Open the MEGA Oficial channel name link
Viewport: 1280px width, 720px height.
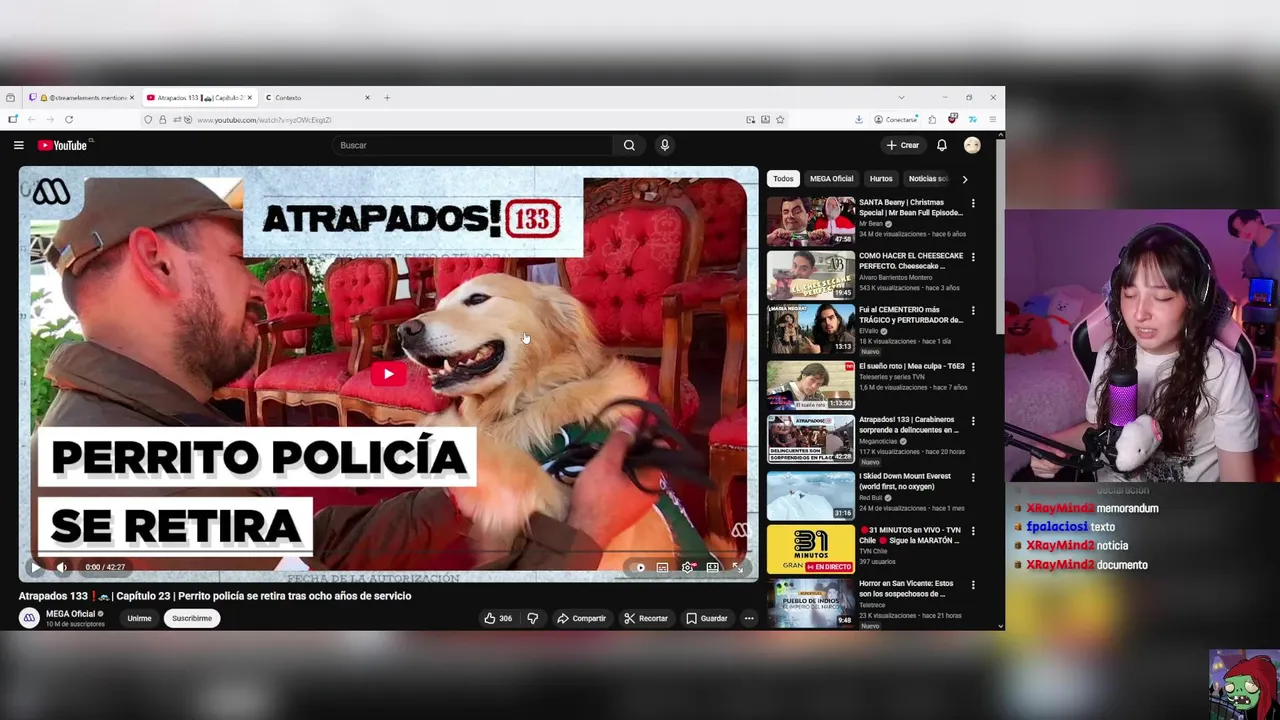(71, 614)
